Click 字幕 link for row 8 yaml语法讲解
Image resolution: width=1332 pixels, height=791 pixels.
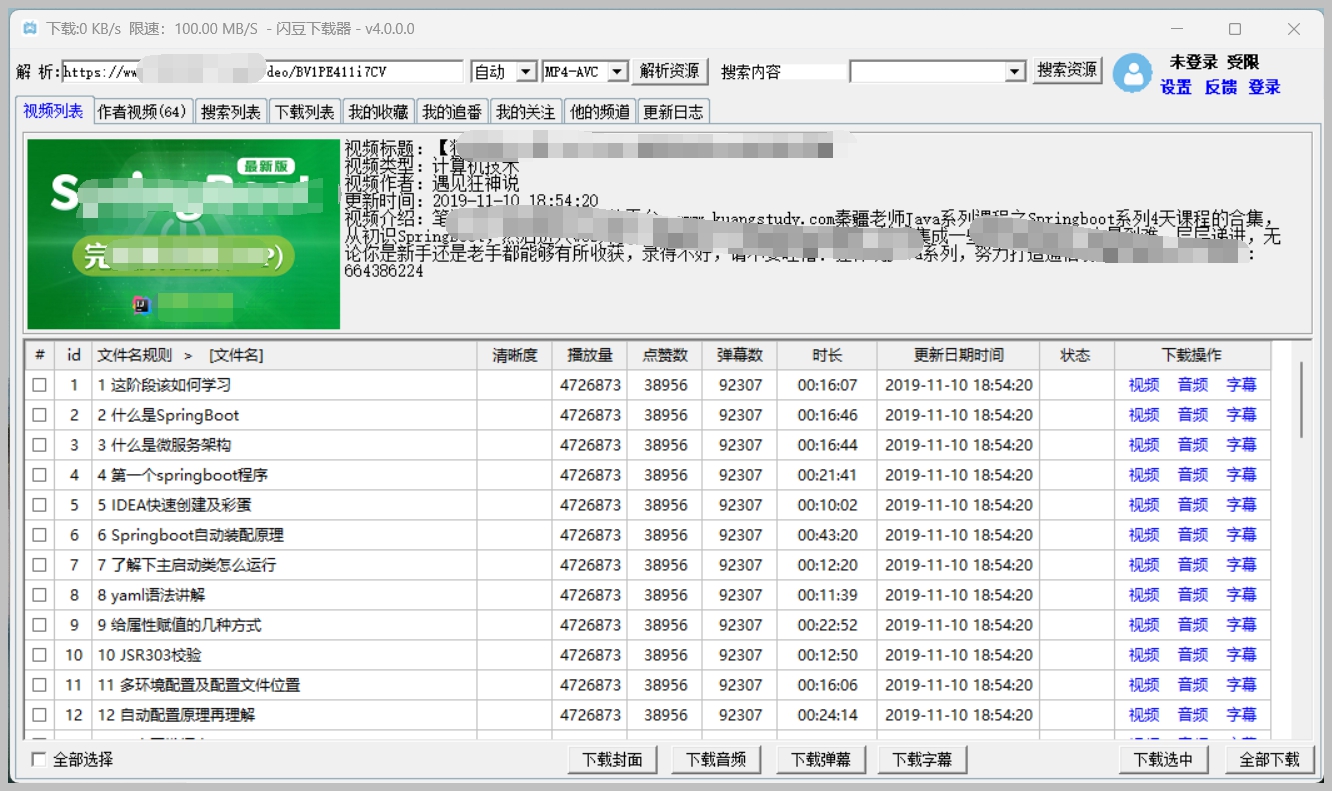(1241, 595)
